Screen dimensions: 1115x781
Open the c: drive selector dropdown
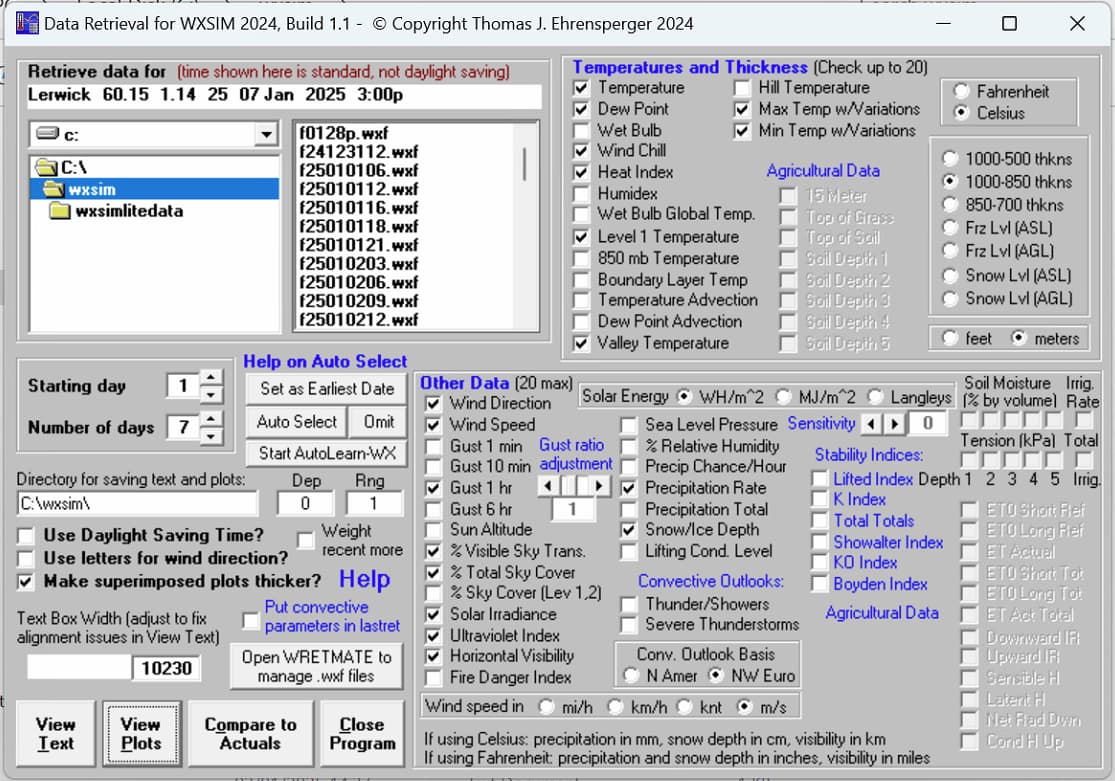(266, 134)
